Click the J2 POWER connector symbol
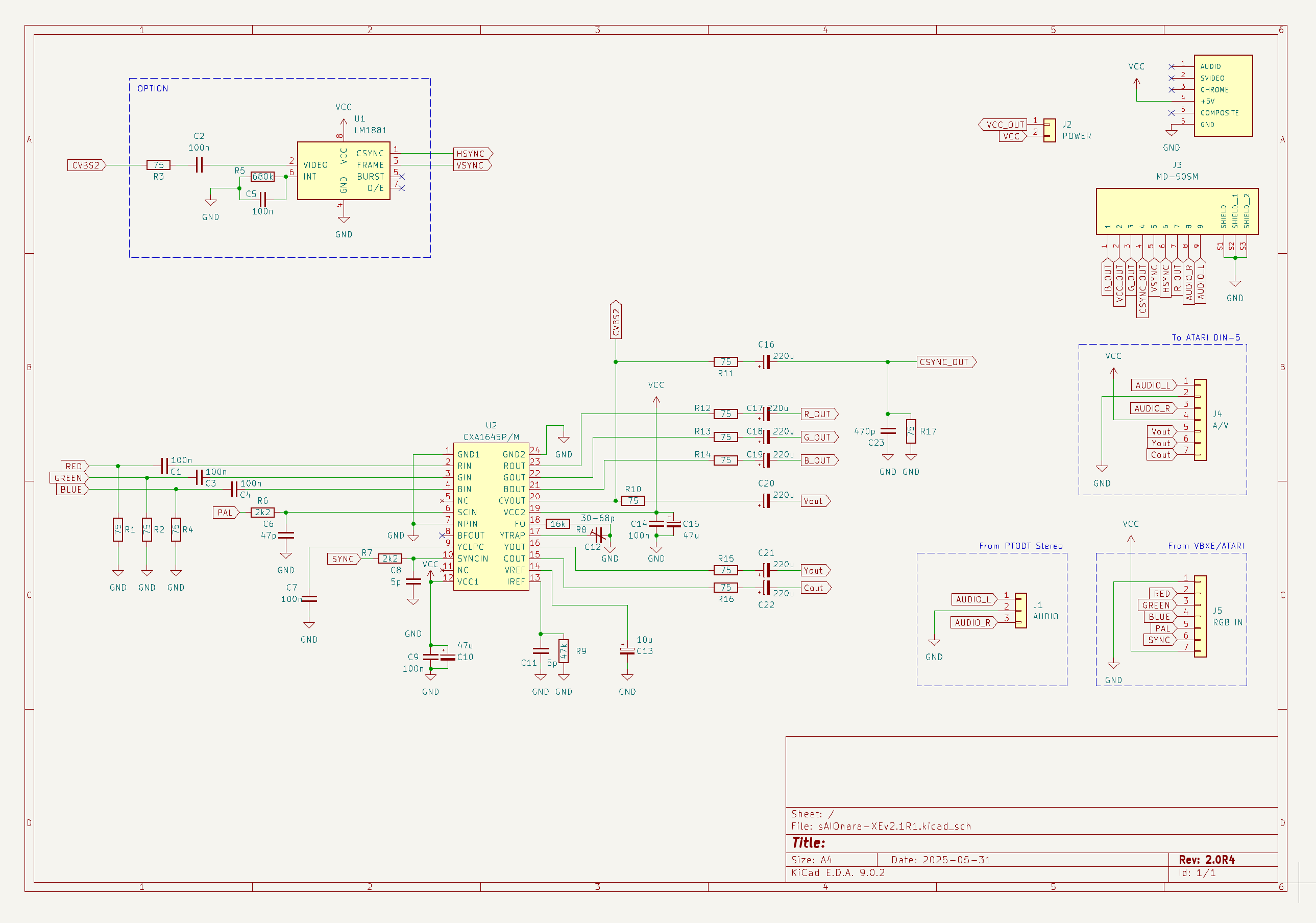The image size is (1316, 923). pos(1049,131)
